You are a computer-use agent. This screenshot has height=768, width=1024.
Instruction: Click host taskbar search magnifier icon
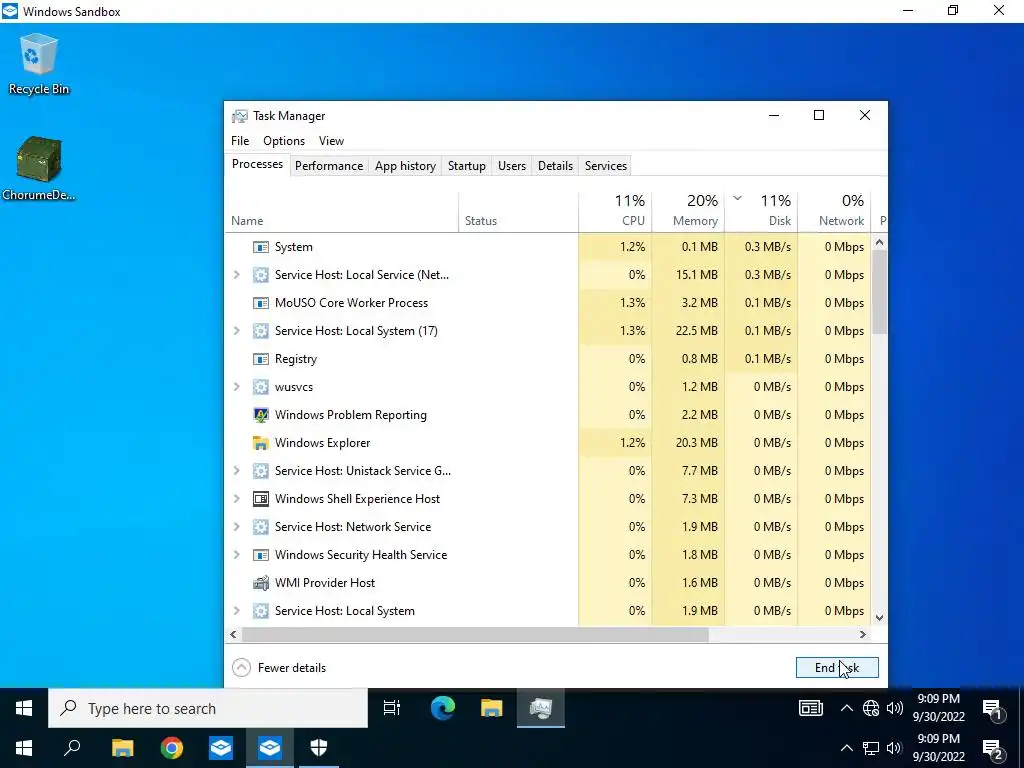pos(72,748)
